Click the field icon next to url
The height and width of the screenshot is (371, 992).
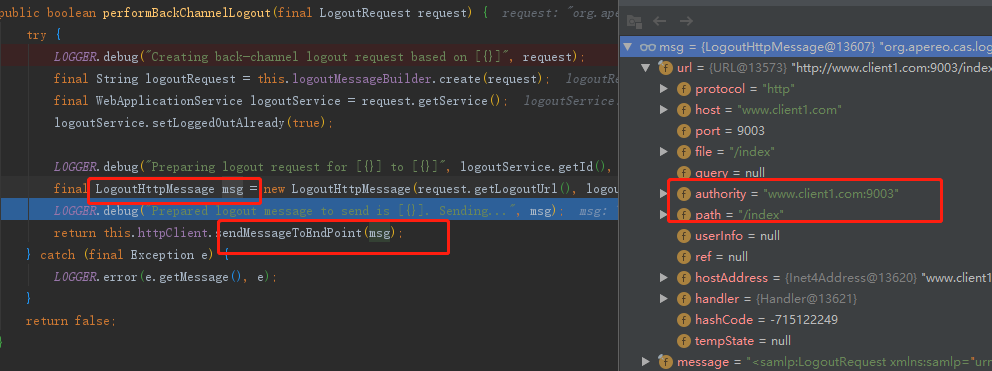pos(666,68)
